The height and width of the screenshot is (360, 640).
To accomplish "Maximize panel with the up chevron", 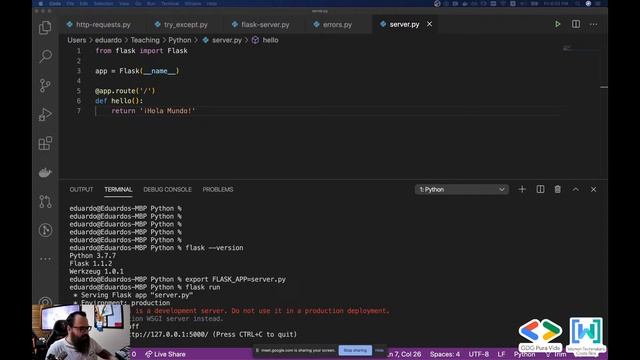I will coord(576,189).
